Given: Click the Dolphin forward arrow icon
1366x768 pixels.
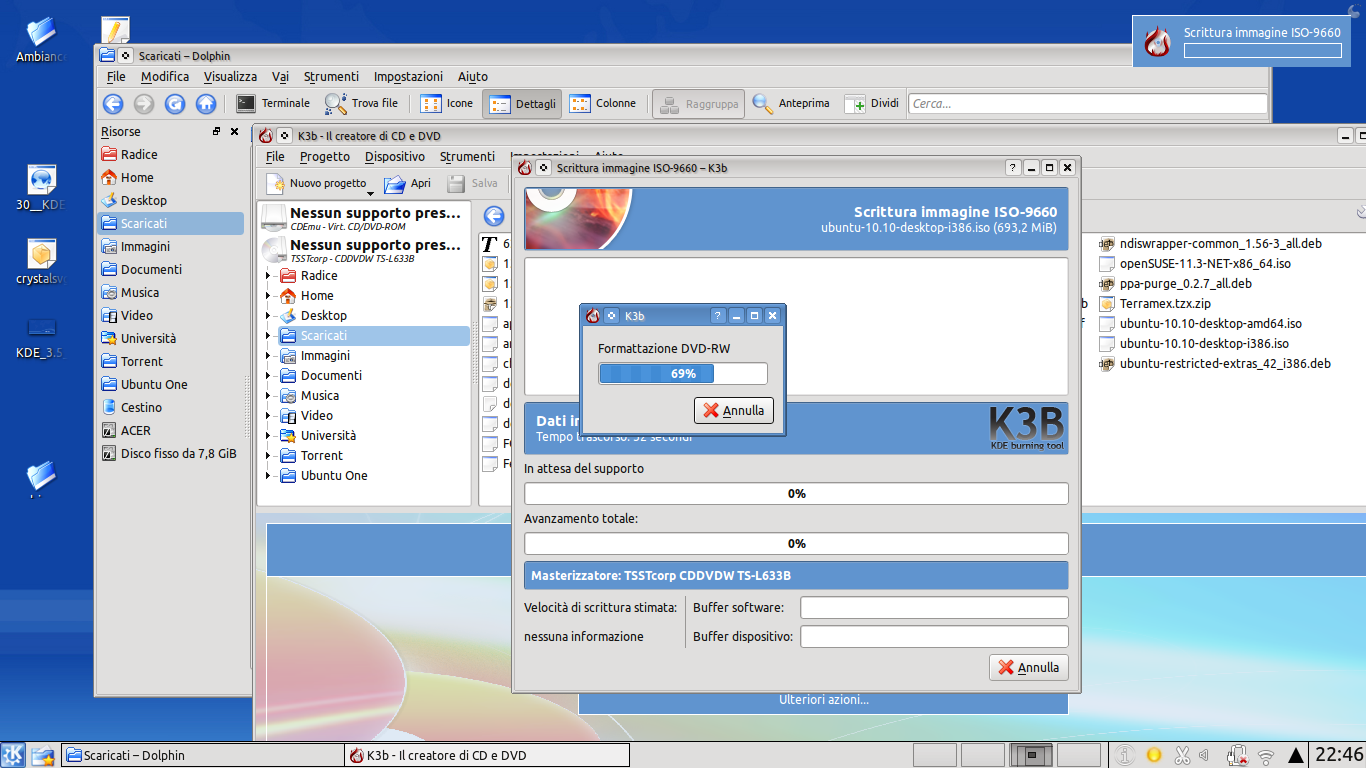Looking at the screenshot, I should pos(144,103).
